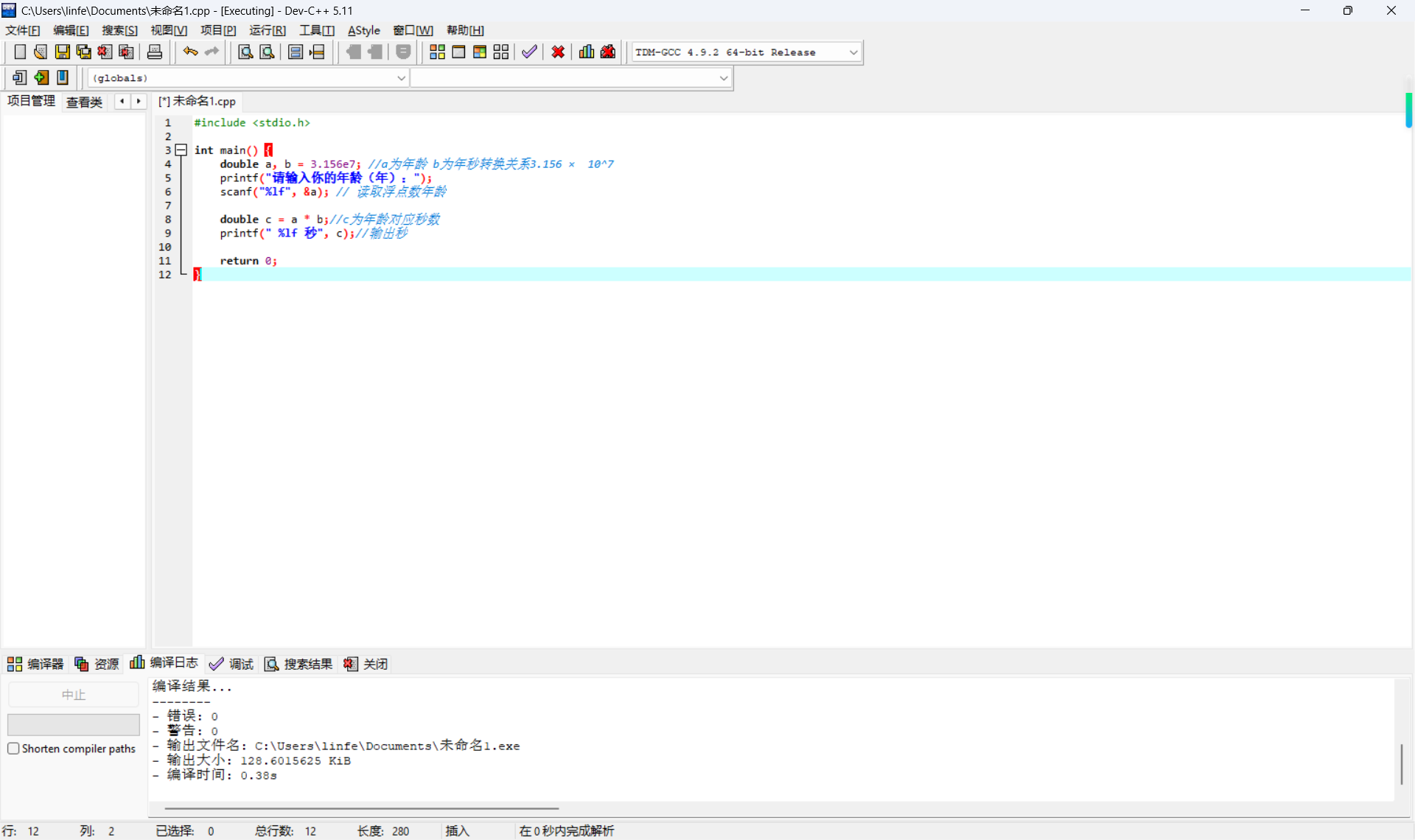
Task: Click the Undo arrow icon
Action: coord(190,52)
